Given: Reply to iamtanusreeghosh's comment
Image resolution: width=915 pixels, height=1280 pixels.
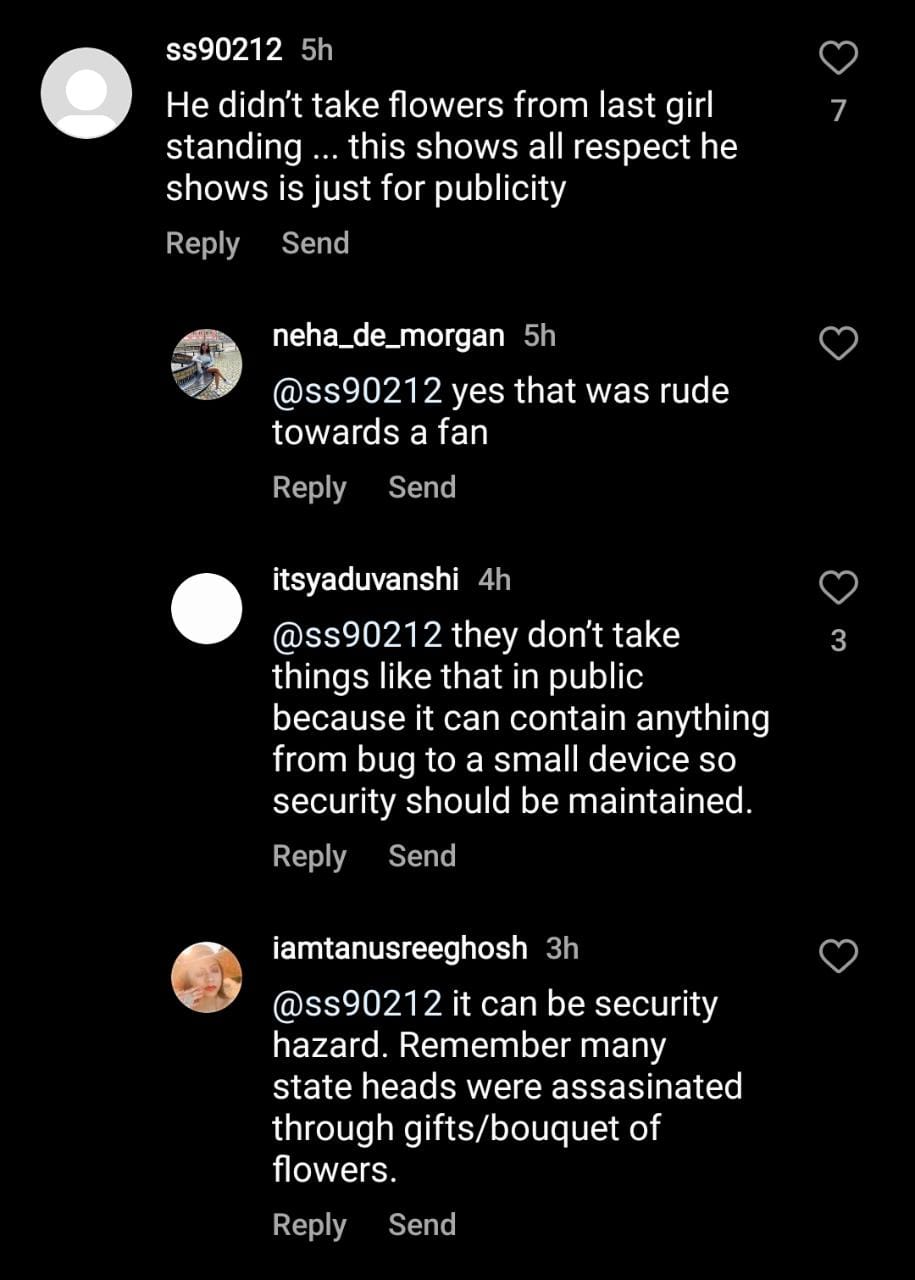Looking at the screenshot, I should pos(309,1226).
